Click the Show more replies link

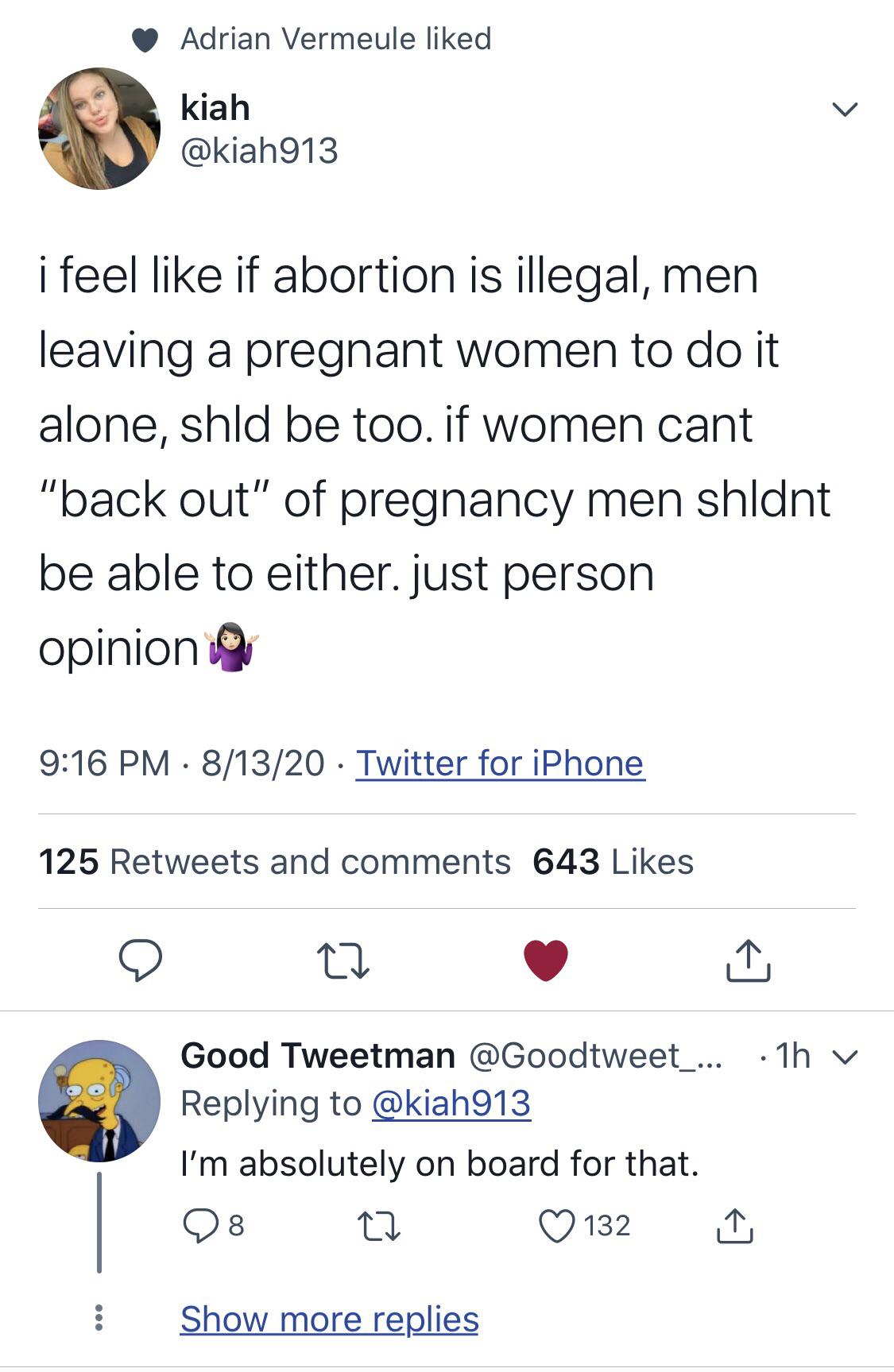(329, 1320)
